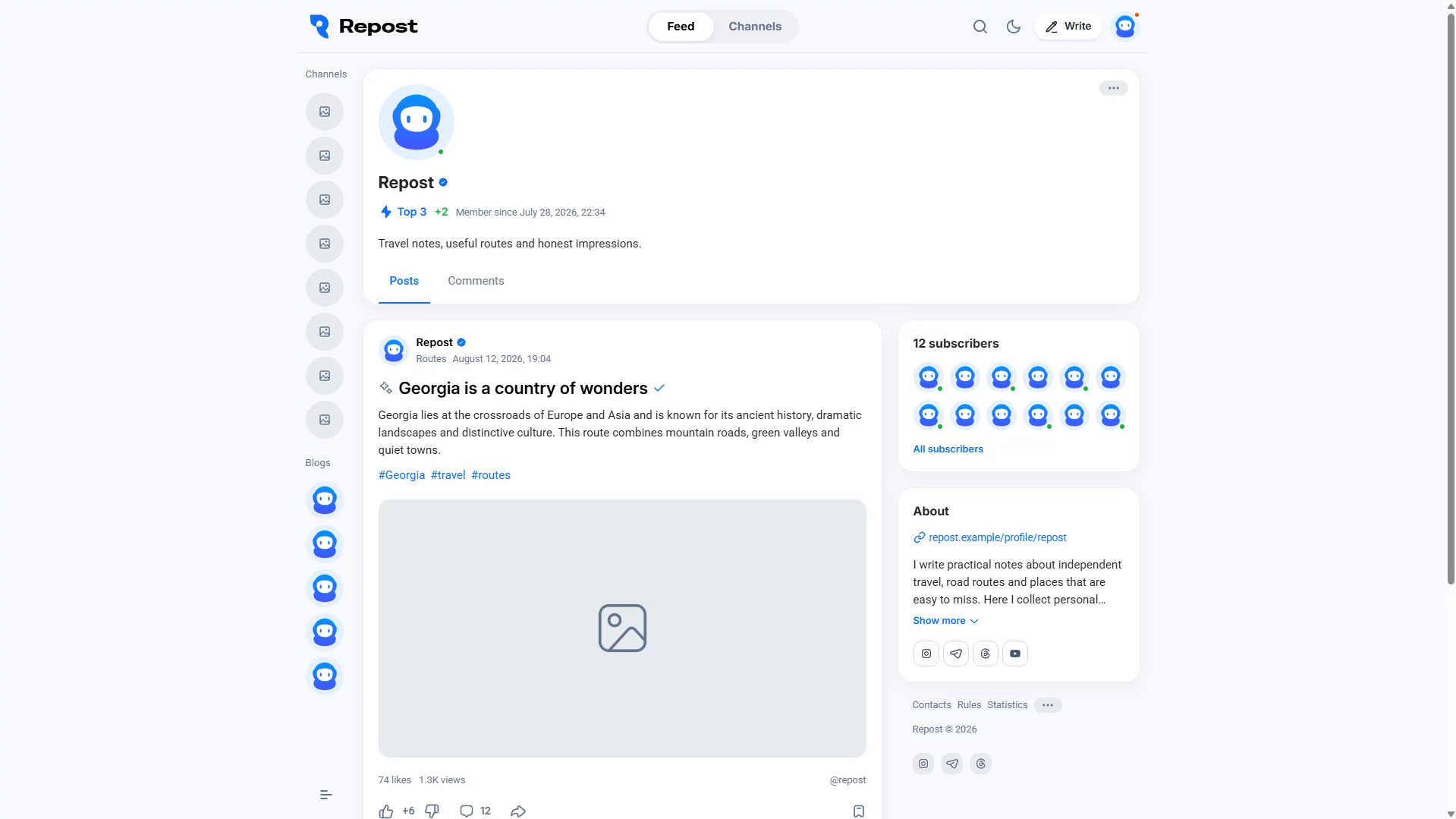This screenshot has height=819, width=1456.
Task: Expand footer more-links ellipsis button
Action: [1047, 705]
